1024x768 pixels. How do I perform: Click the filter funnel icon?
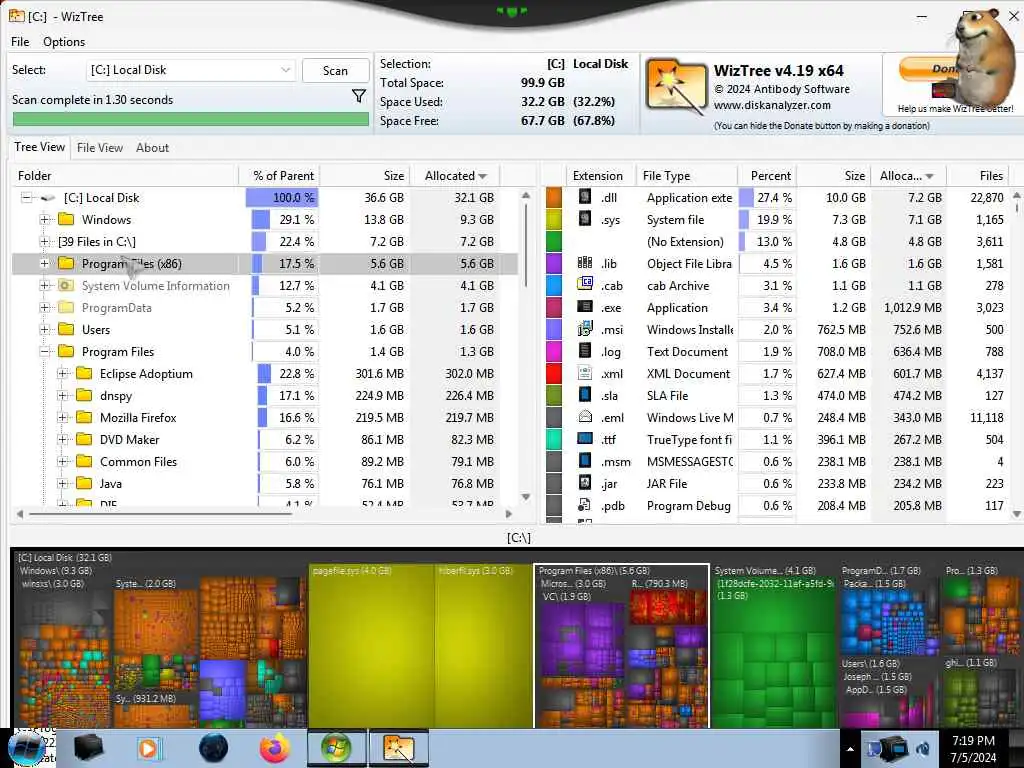[x=359, y=97]
